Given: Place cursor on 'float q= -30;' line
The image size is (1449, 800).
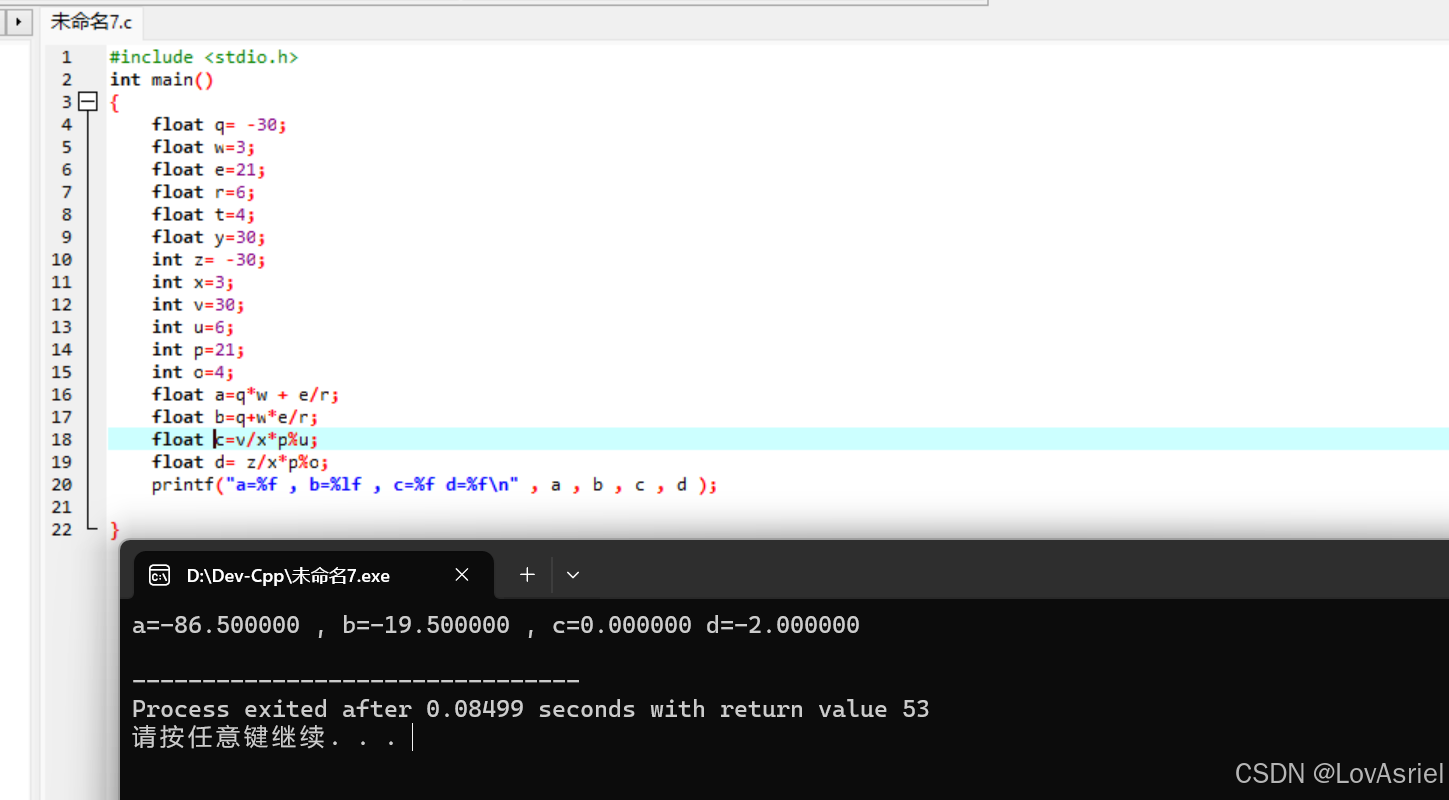Looking at the screenshot, I should pos(220,124).
